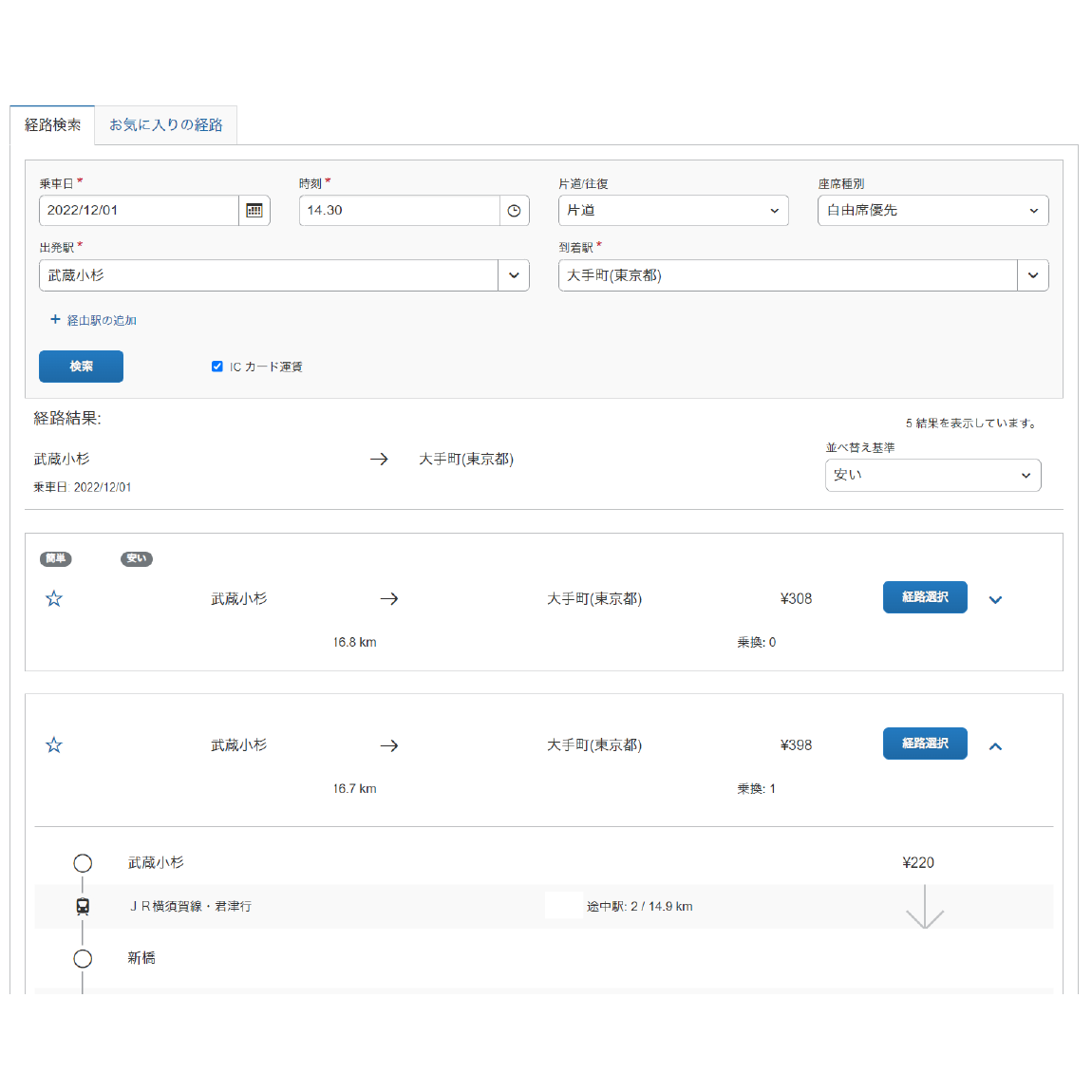Collapse details of the ¥398 route
This screenshot has height=1092, width=1092.
point(995,746)
